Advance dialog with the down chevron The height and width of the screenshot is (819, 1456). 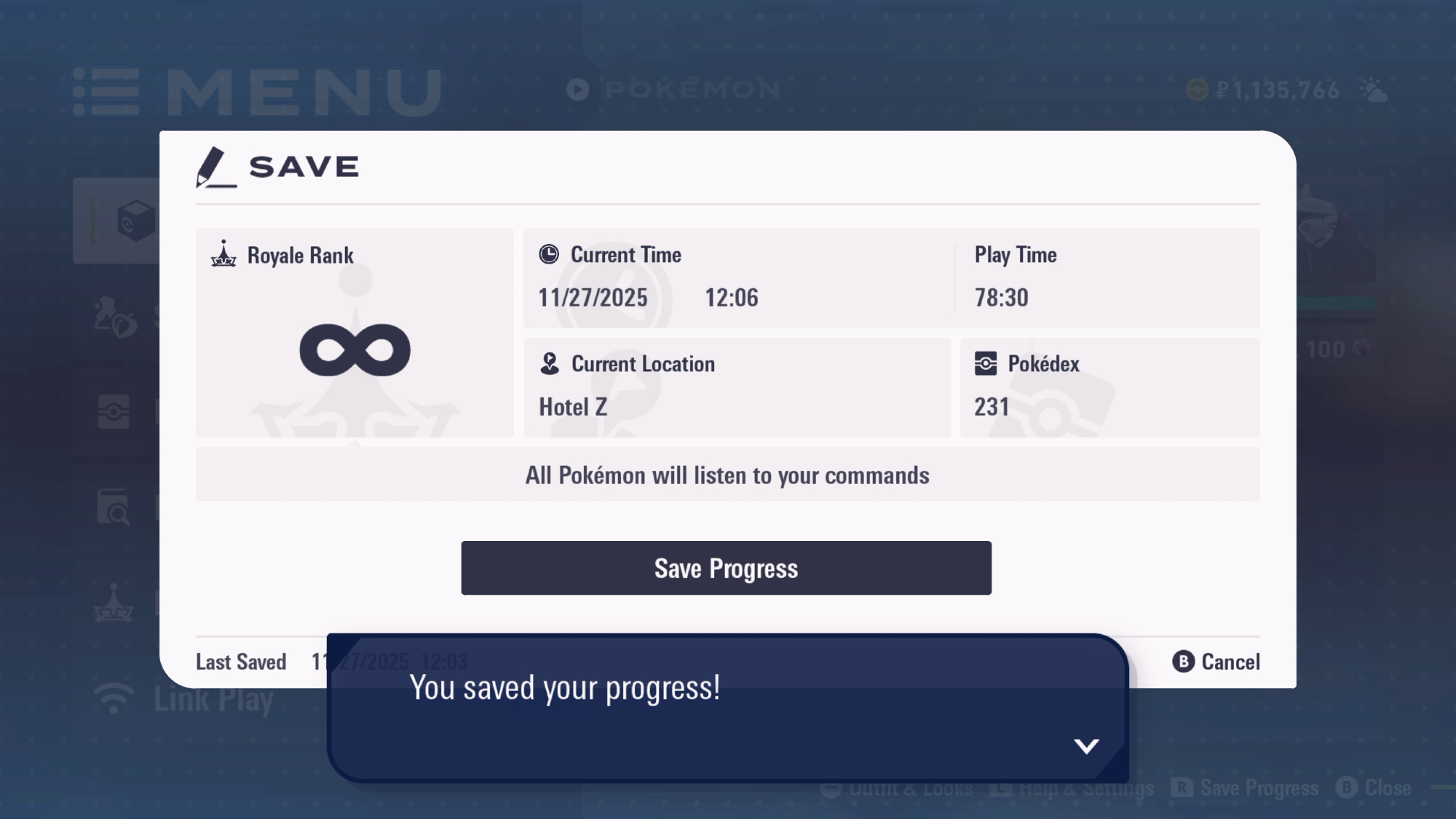[x=1086, y=745]
